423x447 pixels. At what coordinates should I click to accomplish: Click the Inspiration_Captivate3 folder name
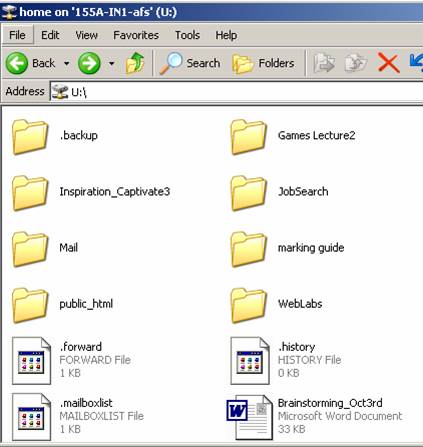click(x=115, y=192)
